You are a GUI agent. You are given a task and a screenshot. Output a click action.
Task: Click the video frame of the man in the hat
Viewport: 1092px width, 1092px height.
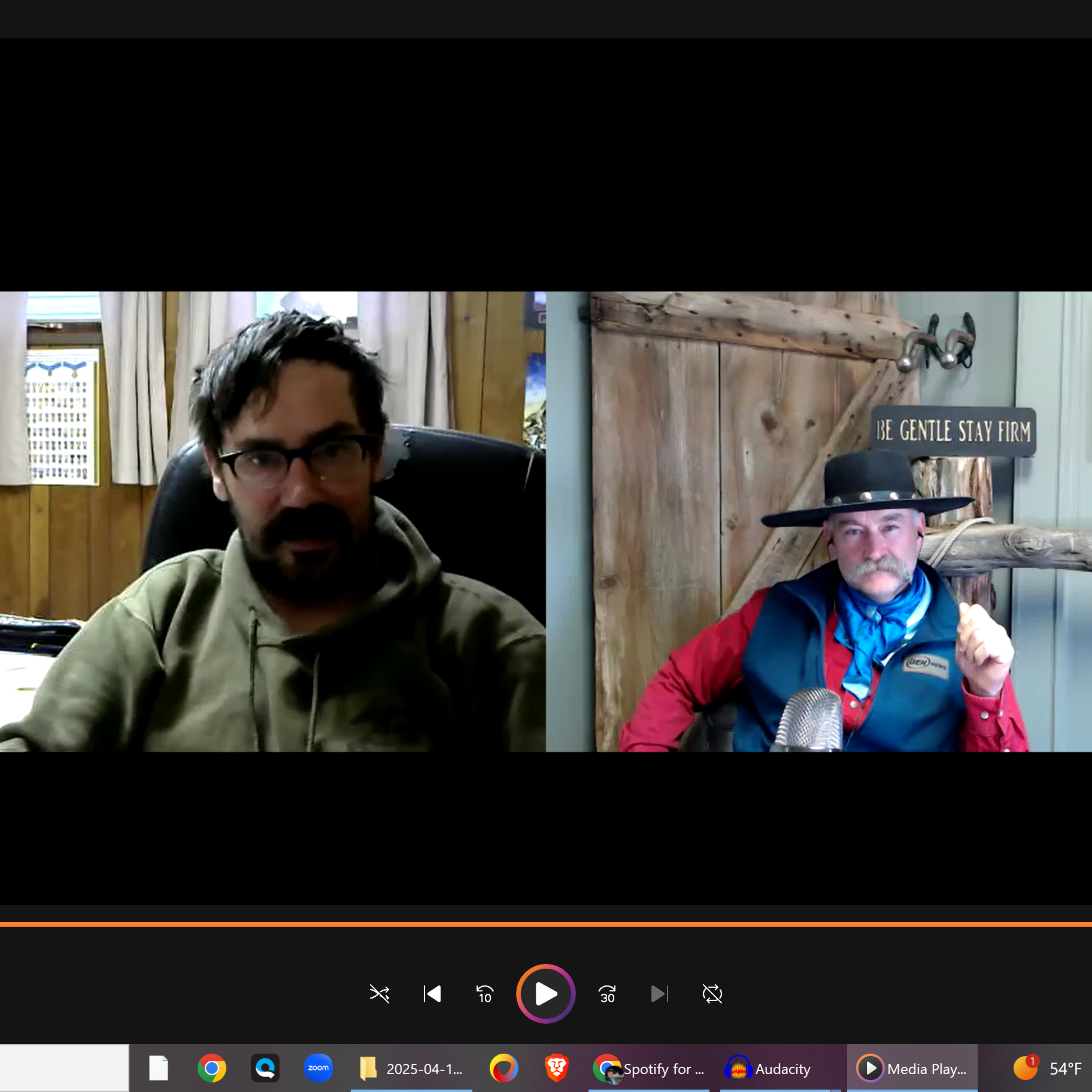[x=818, y=521]
